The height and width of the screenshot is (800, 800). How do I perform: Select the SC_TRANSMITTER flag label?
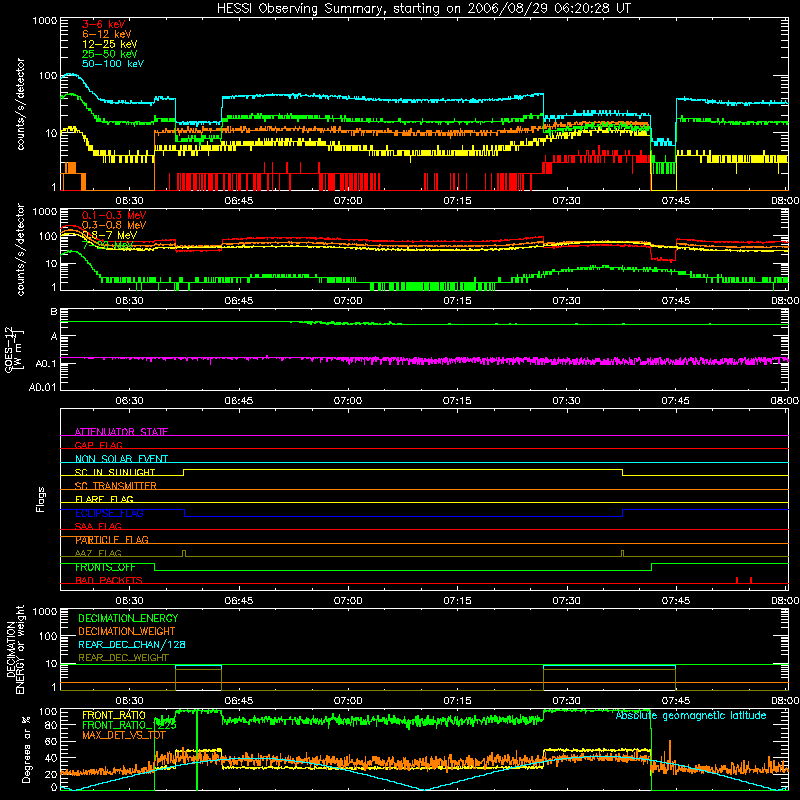(x=115, y=486)
